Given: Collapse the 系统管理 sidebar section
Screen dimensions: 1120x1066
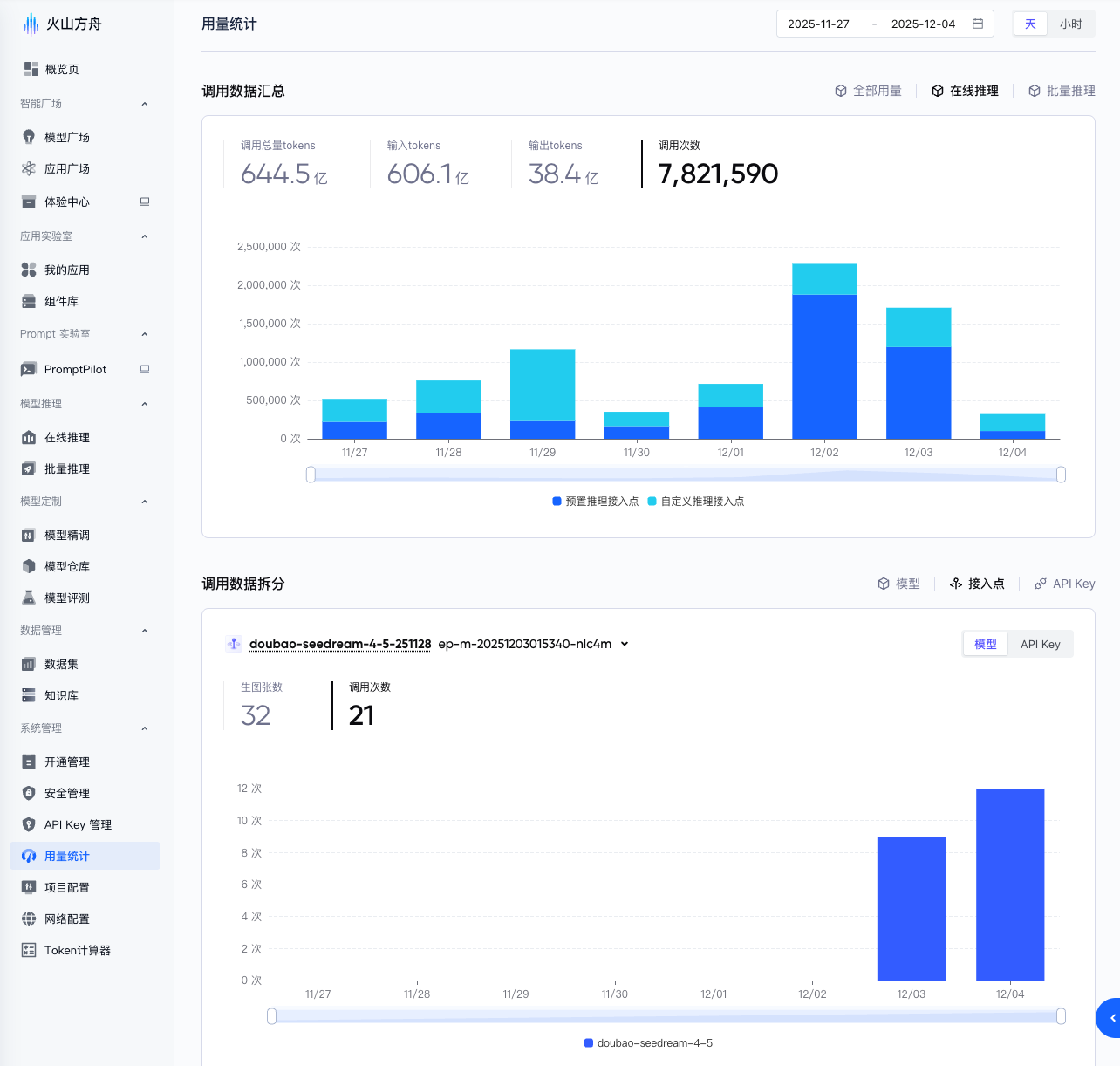Looking at the screenshot, I should pyautogui.click(x=145, y=728).
